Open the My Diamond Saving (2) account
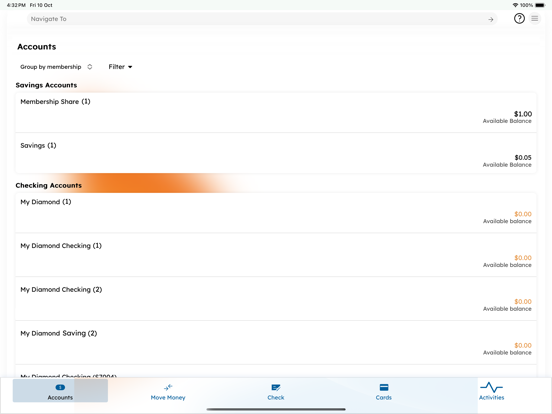The width and height of the screenshot is (552, 414). (276, 343)
